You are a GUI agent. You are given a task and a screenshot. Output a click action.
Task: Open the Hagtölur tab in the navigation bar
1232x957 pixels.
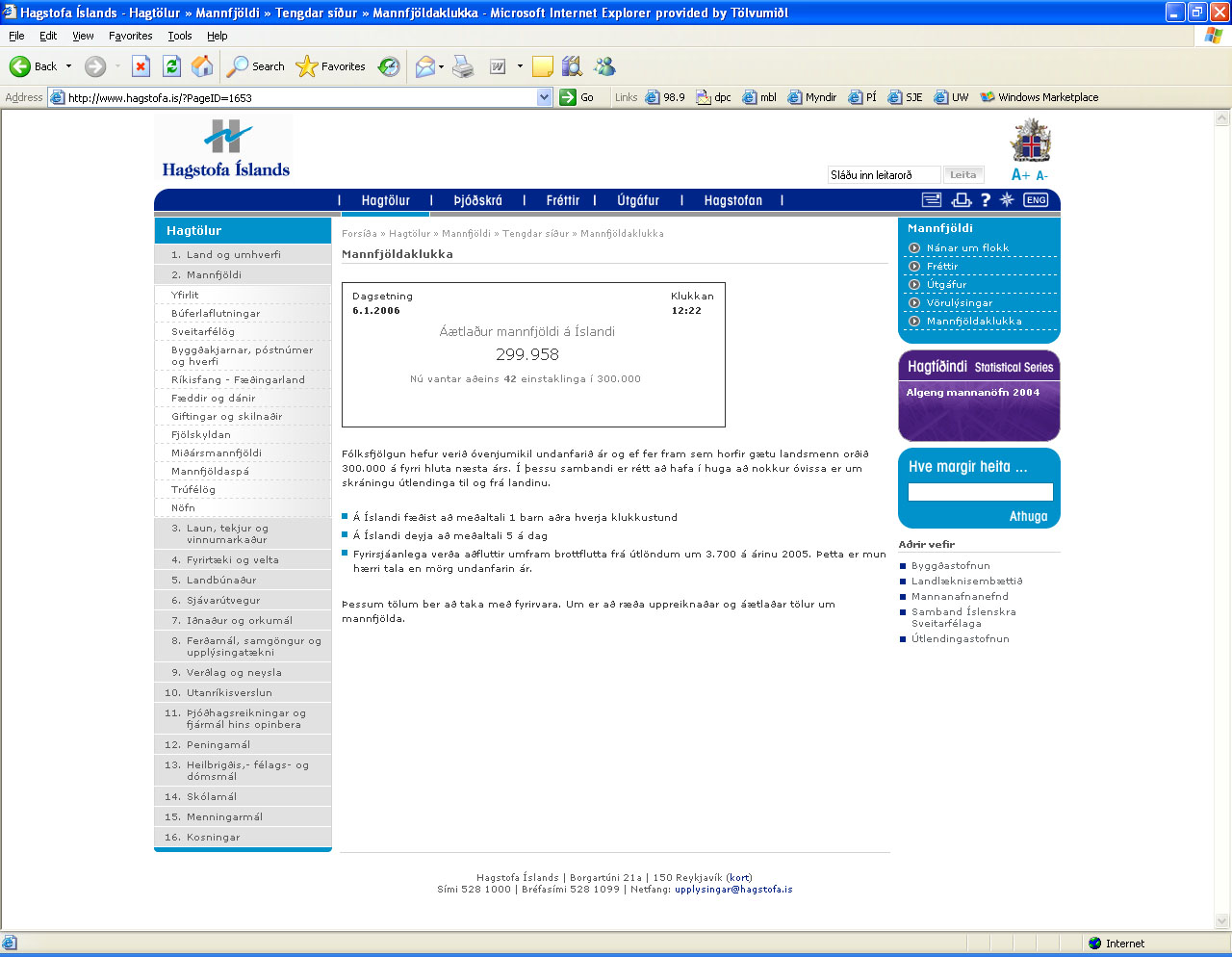[x=385, y=200]
